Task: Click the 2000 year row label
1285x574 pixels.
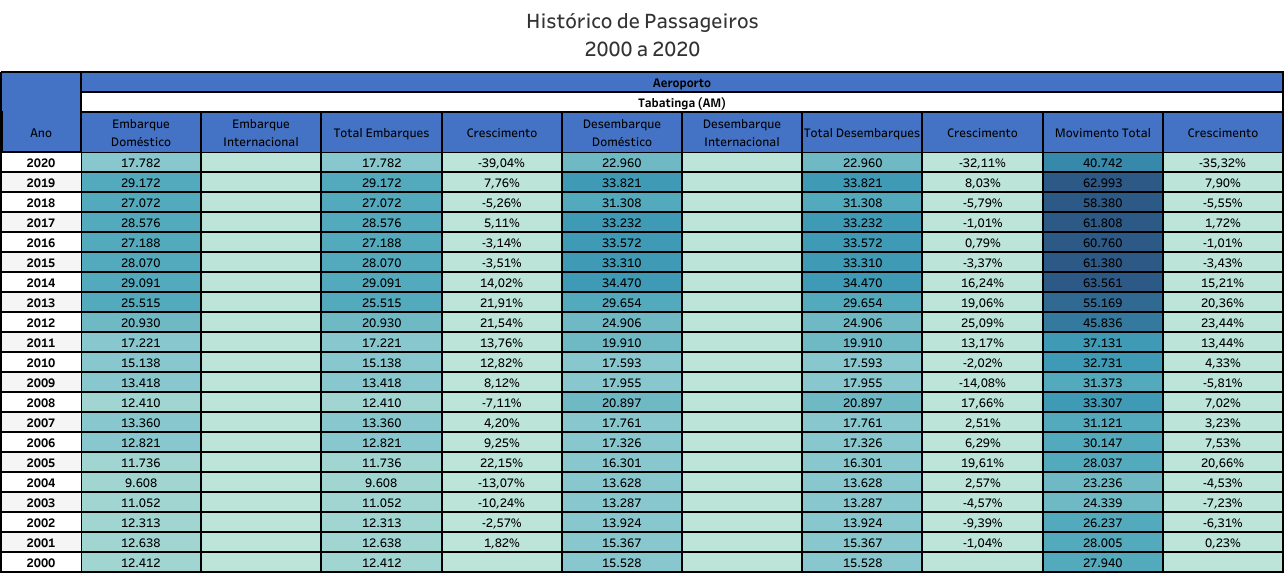Action: click(41, 562)
